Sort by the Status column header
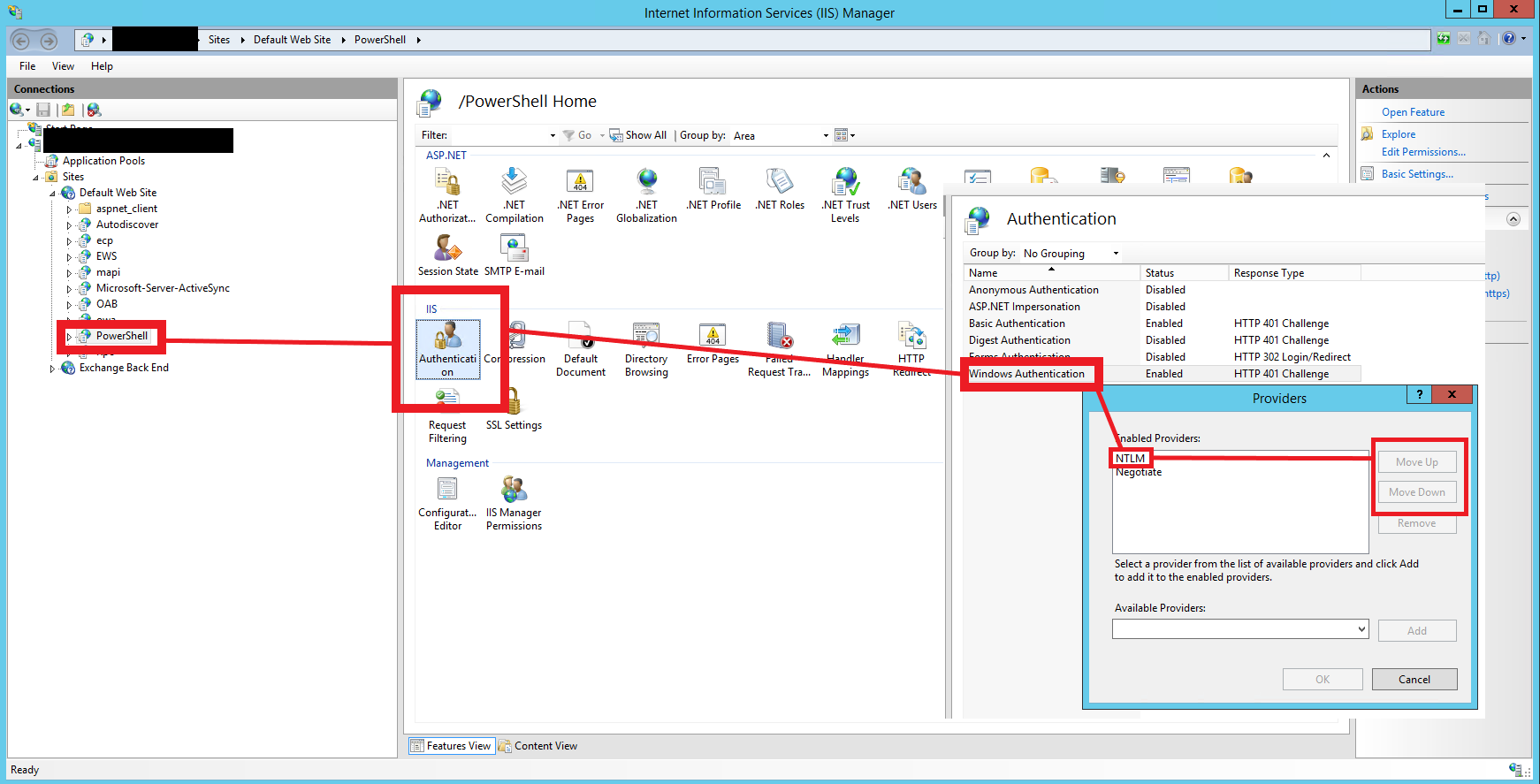 (1184, 273)
